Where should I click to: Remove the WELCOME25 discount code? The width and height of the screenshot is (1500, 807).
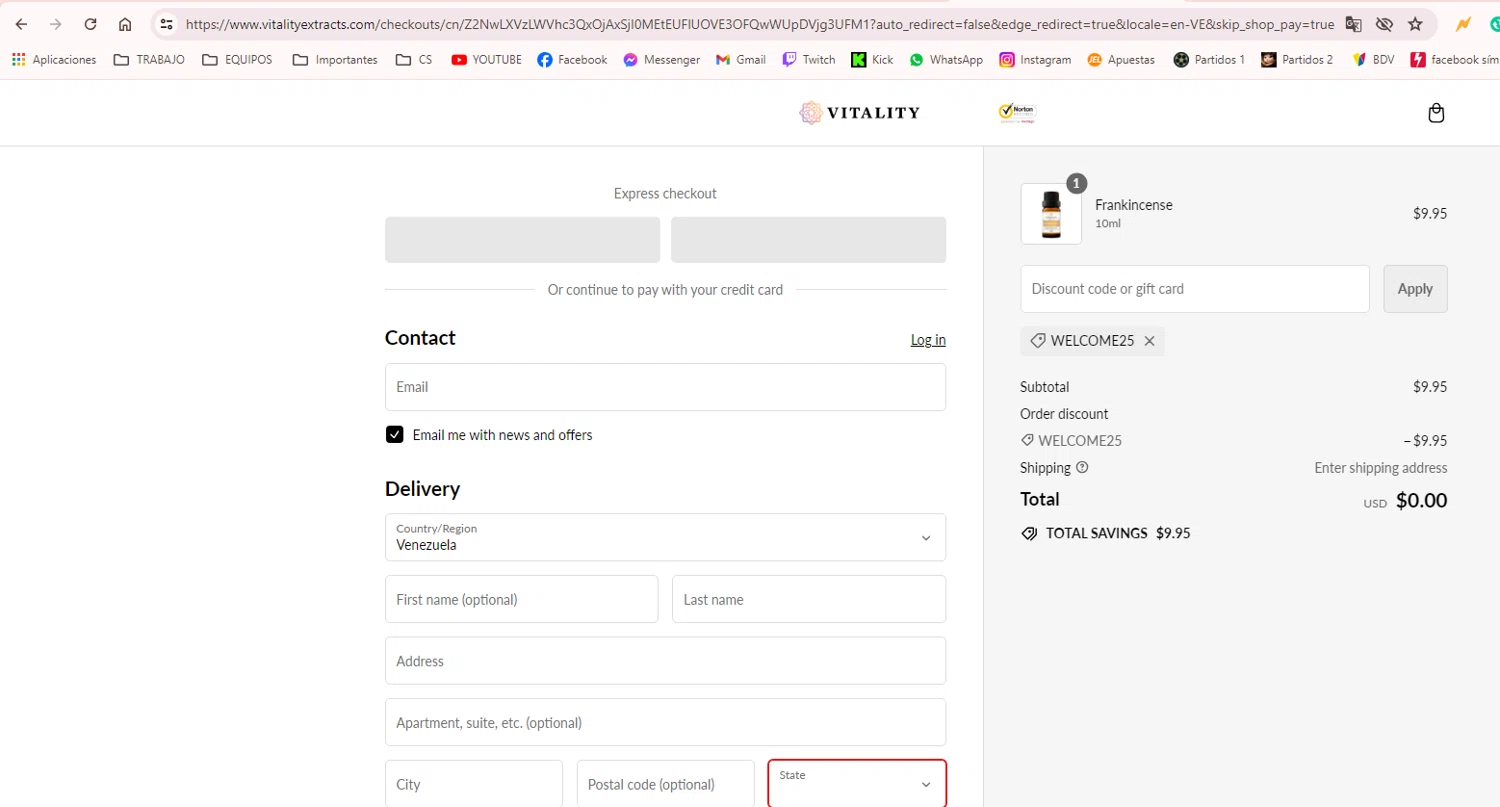point(1149,341)
